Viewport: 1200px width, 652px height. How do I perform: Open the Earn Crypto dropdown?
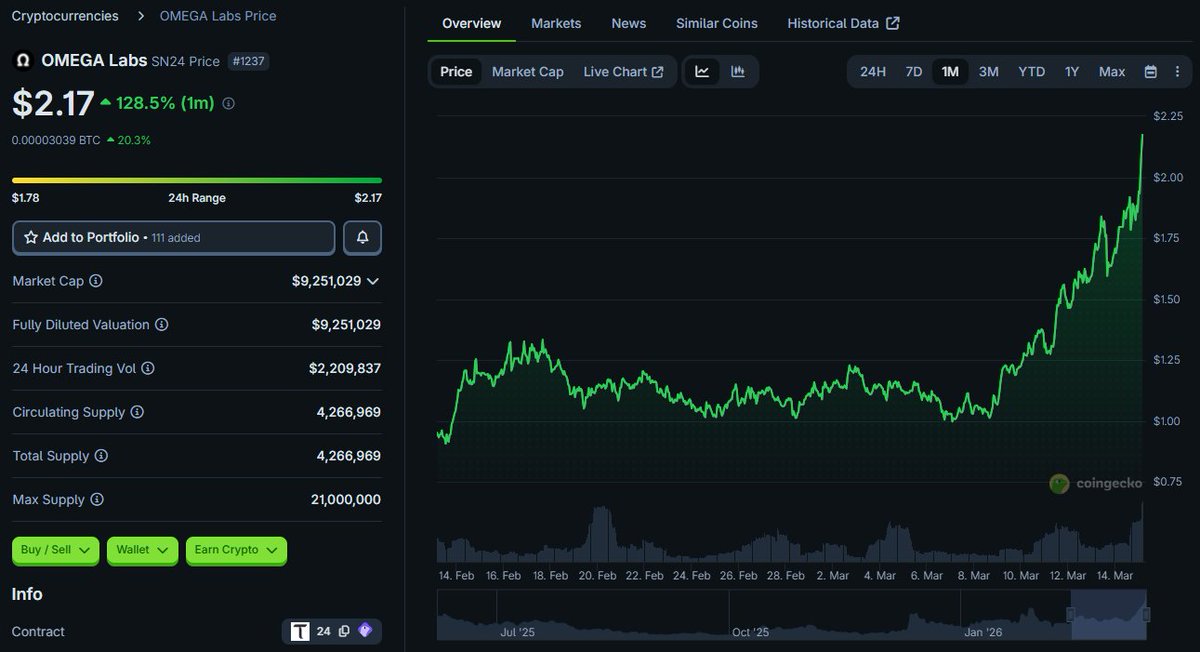point(236,550)
